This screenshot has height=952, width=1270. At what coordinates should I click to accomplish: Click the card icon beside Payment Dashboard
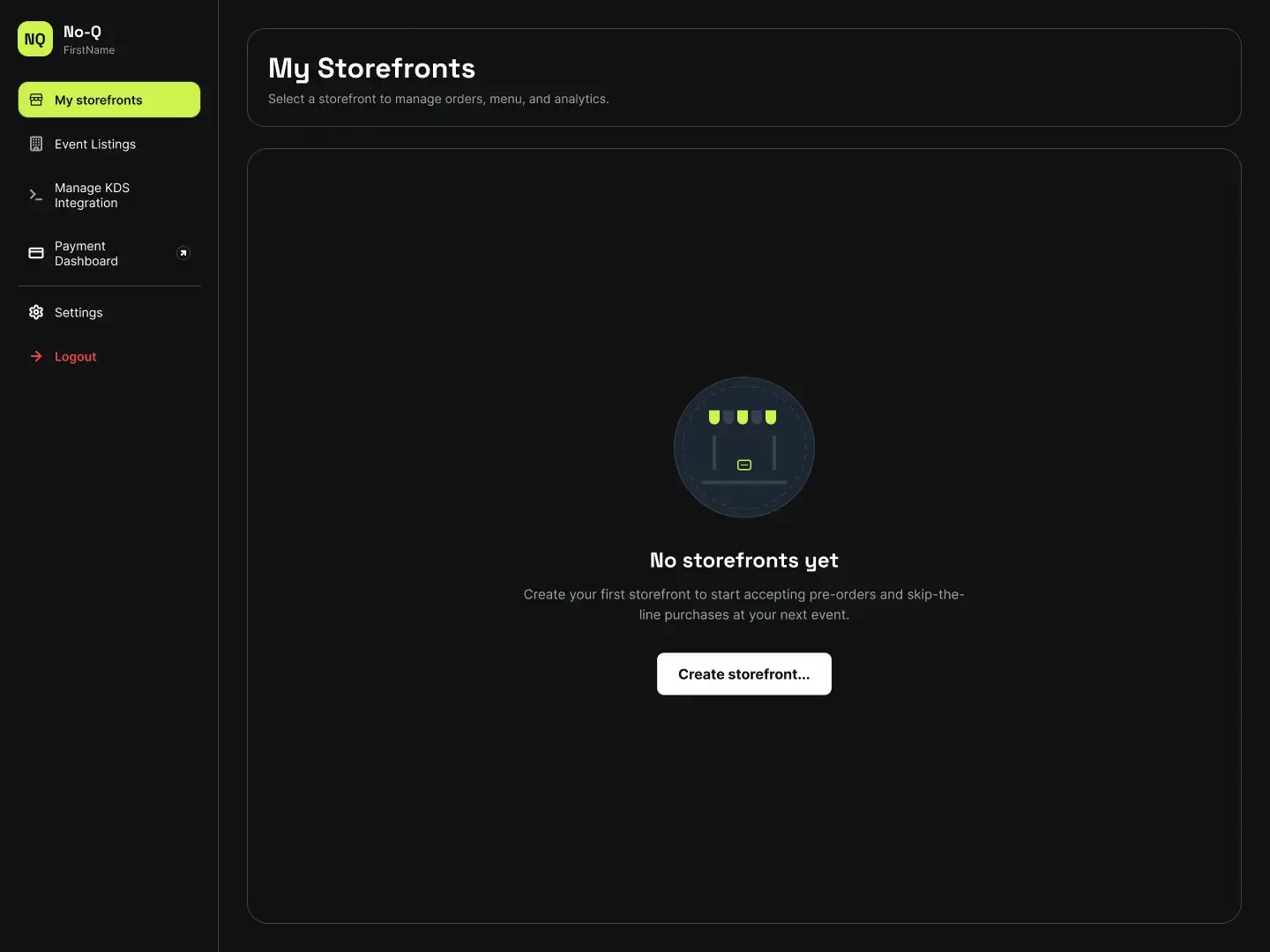click(36, 253)
